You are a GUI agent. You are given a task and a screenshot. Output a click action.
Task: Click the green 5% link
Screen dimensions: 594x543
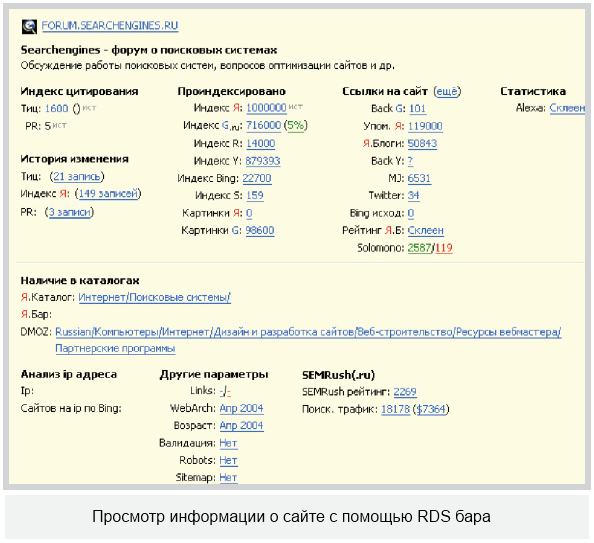click(295, 125)
